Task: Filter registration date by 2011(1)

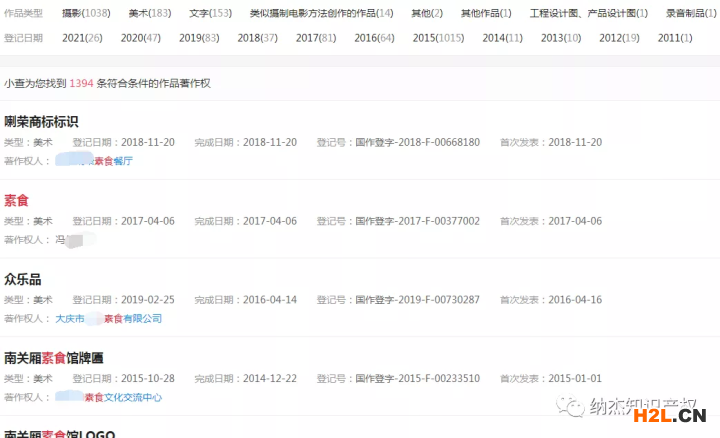Action: [x=675, y=38]
